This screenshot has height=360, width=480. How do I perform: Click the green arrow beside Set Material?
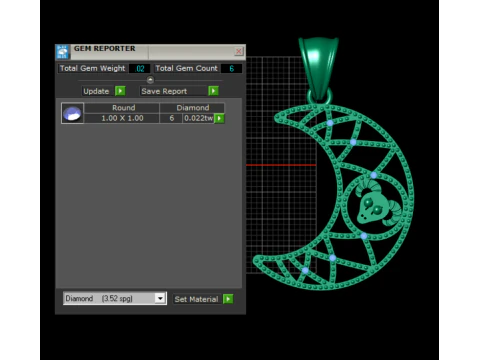click(228, 299)
